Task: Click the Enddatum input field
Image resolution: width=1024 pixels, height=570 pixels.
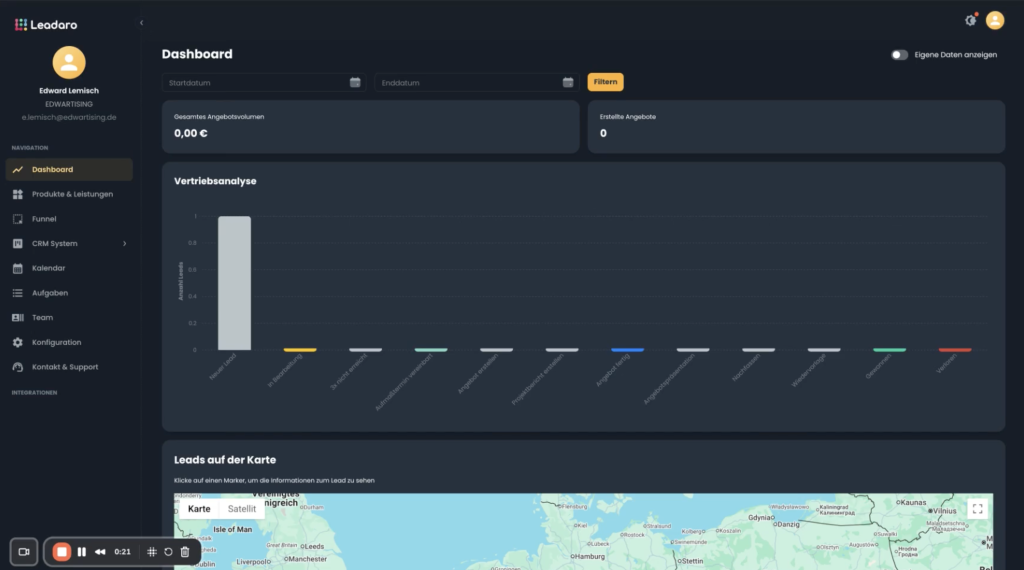Action: 477,82
